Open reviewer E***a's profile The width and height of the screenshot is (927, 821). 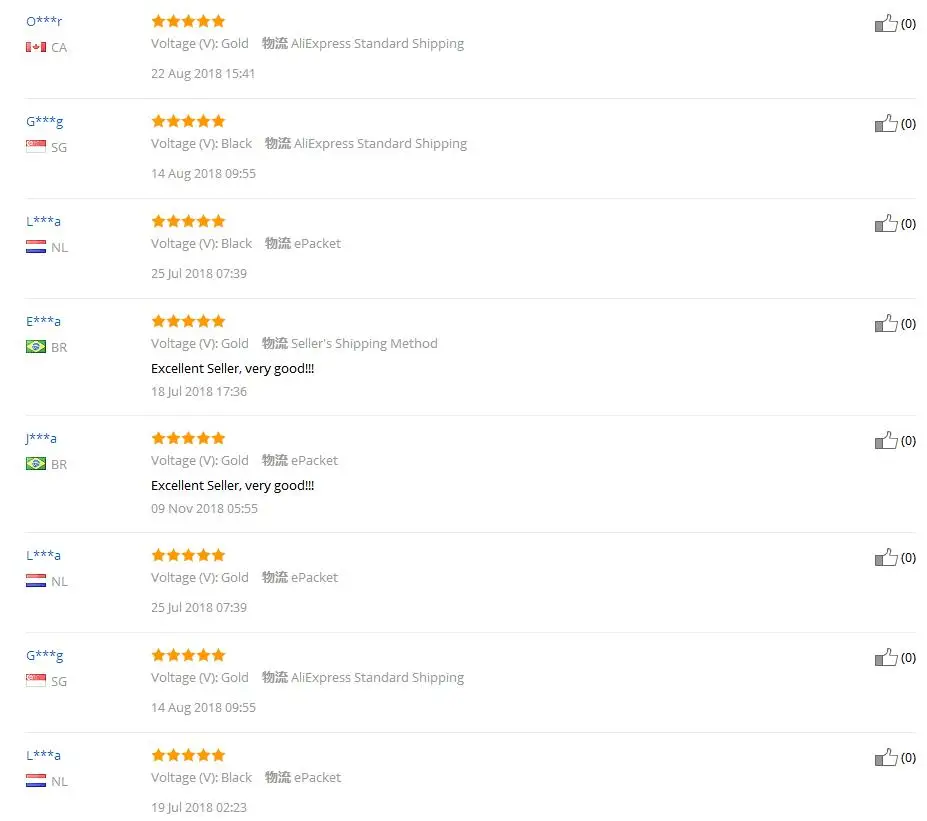coord(43,322)
